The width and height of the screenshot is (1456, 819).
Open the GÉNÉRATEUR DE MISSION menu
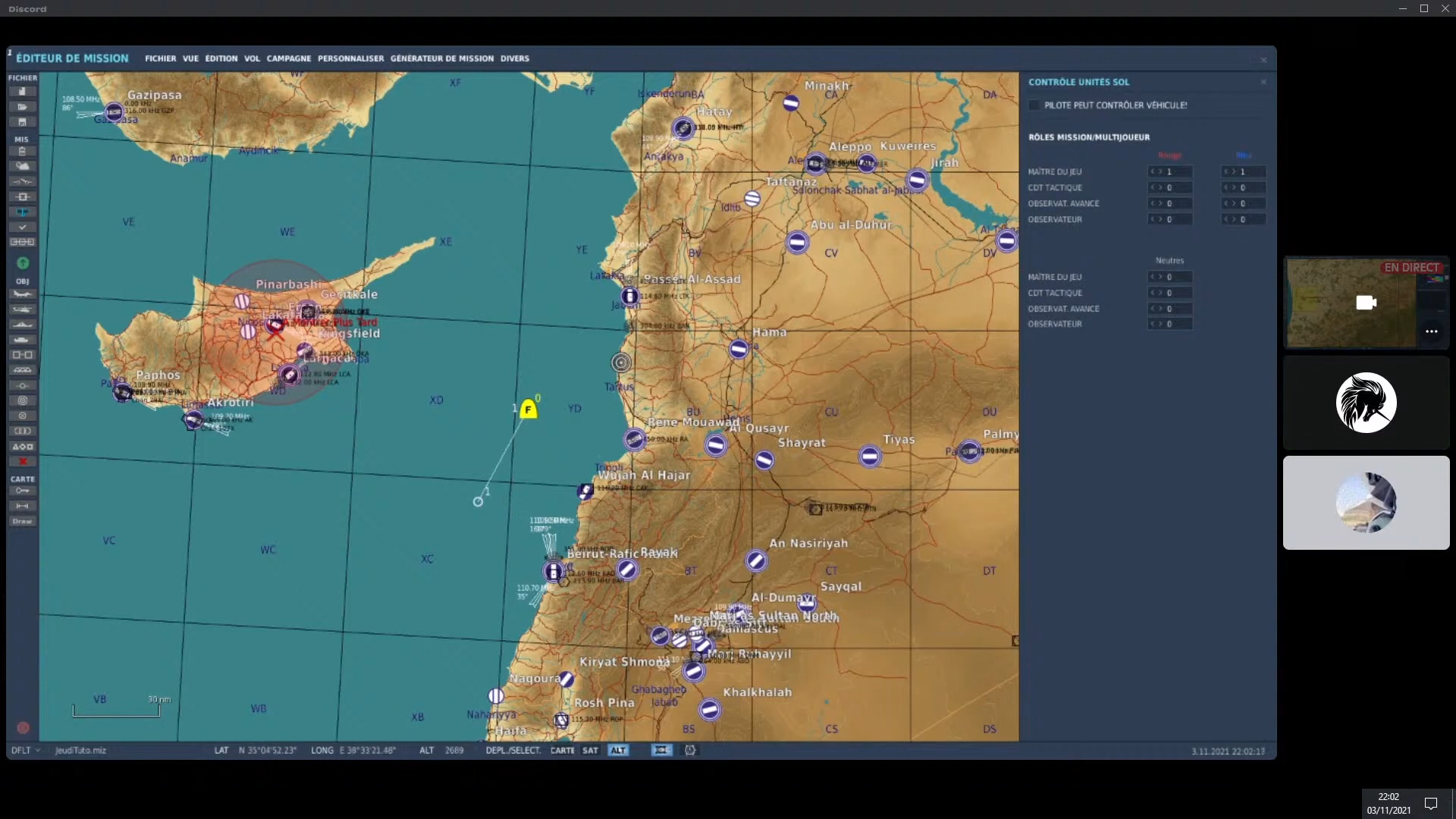click(441, 58)
